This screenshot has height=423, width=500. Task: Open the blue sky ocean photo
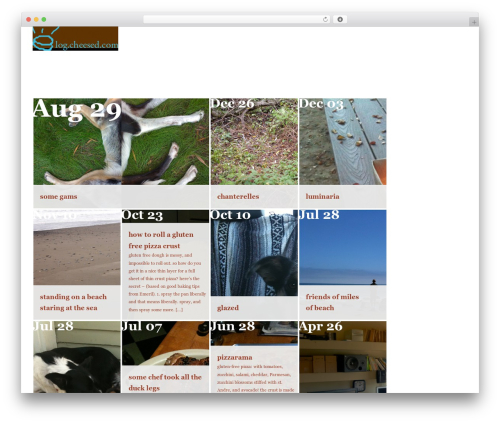[343, 247]
